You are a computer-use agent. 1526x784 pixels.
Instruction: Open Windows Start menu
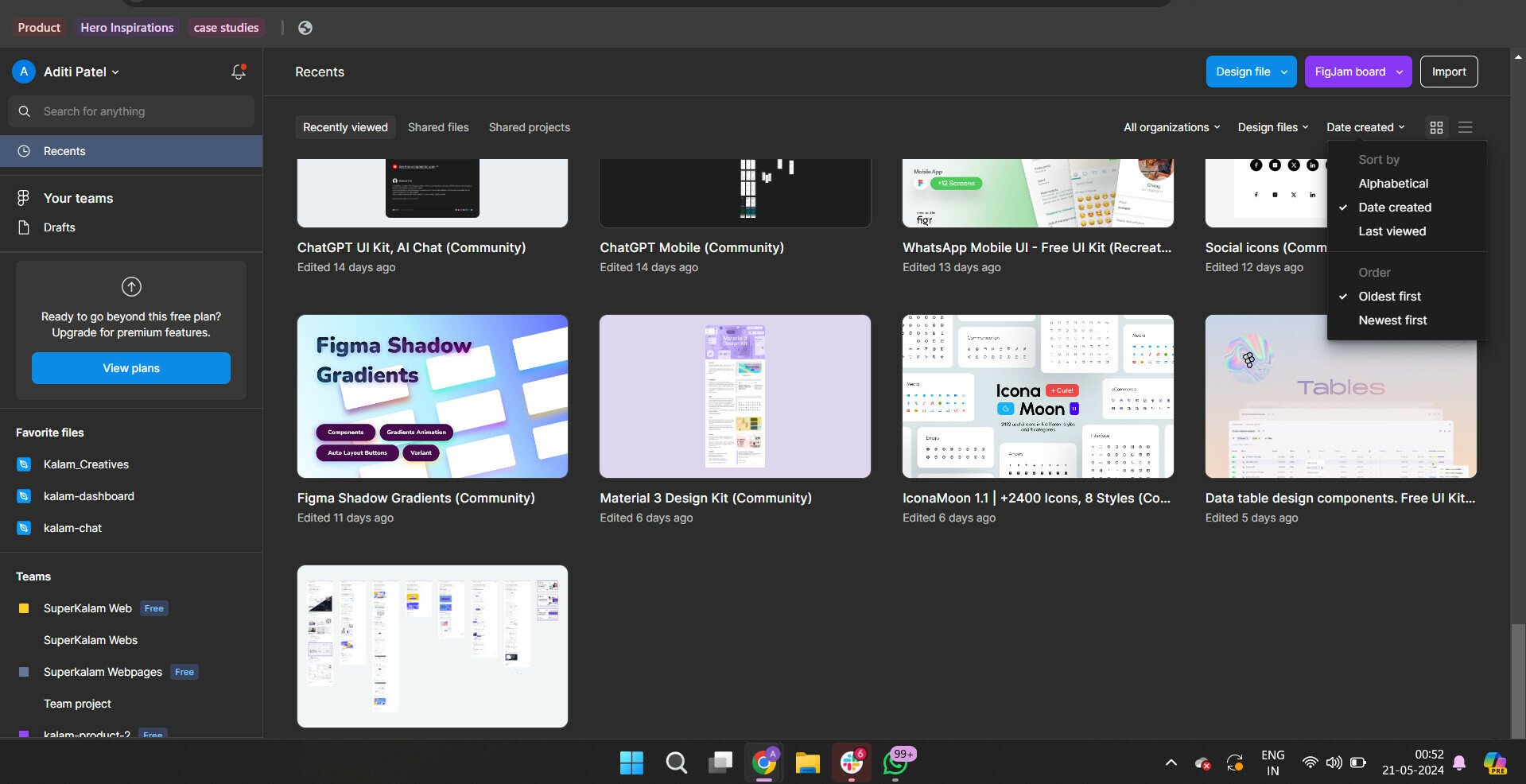631,763
